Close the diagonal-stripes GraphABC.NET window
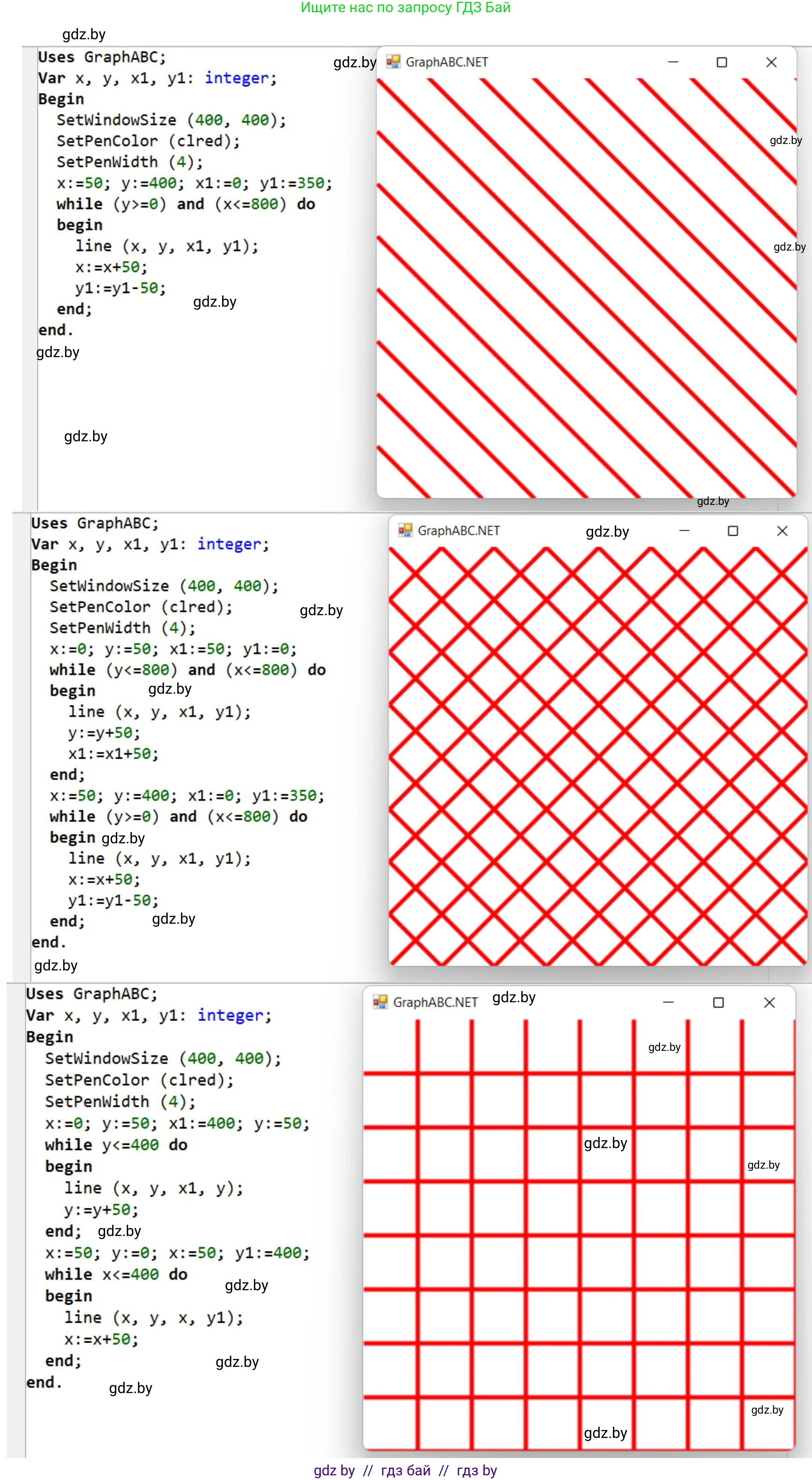This screenshot has height=1480, width=812. pos(771,62)
